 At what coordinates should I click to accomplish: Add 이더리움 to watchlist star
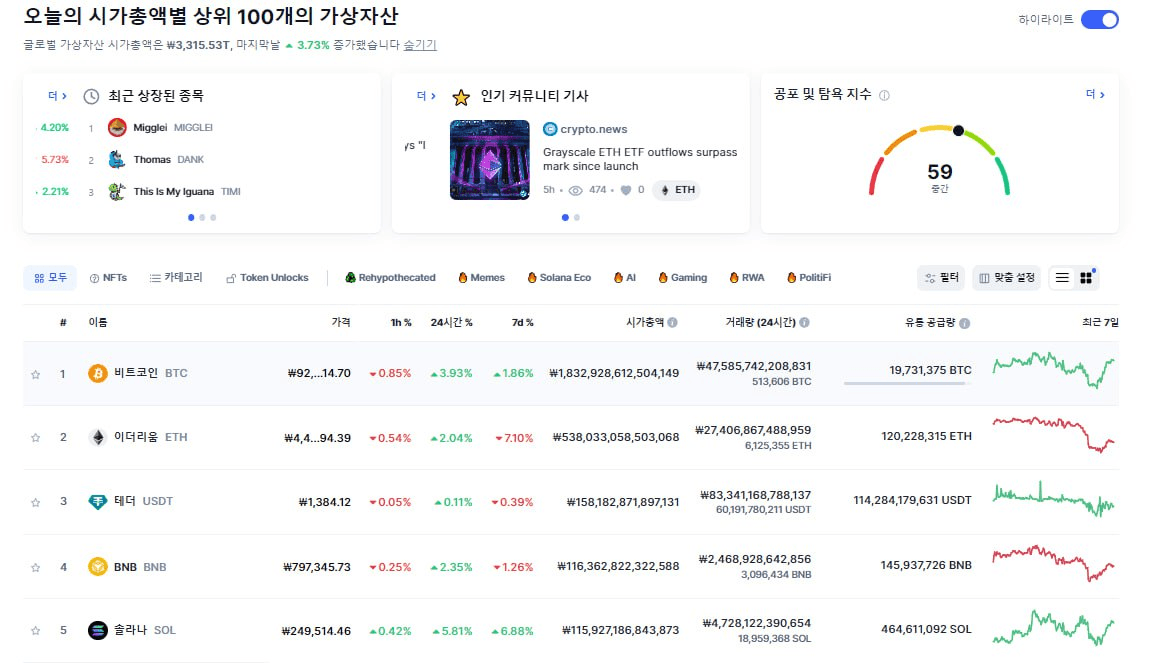click(x=35, y=438)
